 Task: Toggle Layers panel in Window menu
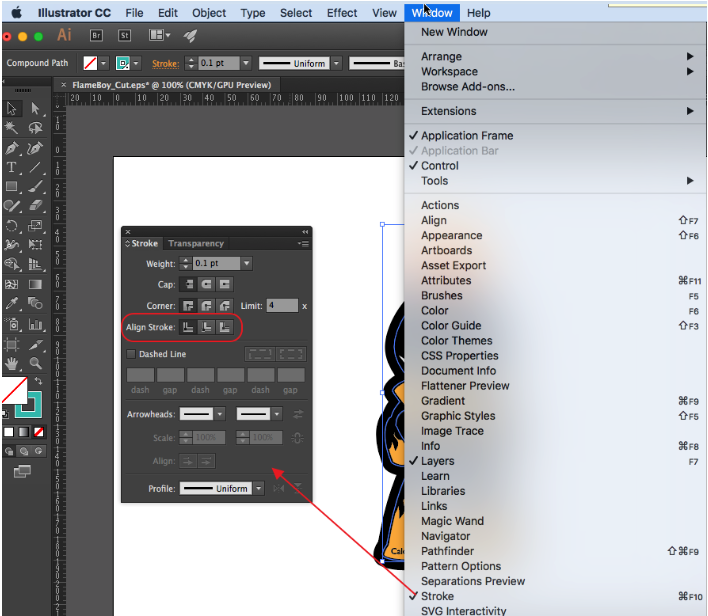click(437, 461)
